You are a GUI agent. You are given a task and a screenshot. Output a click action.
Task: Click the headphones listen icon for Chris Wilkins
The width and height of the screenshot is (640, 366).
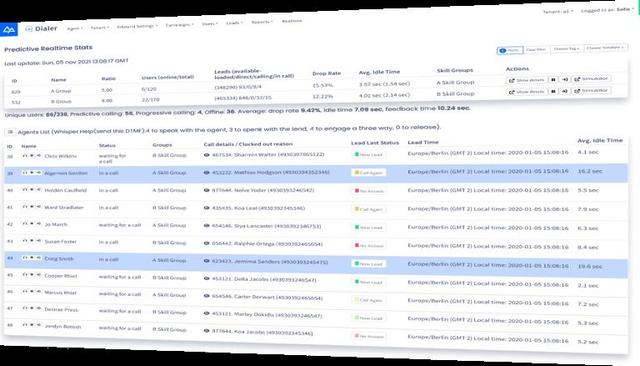click(25, 156)
